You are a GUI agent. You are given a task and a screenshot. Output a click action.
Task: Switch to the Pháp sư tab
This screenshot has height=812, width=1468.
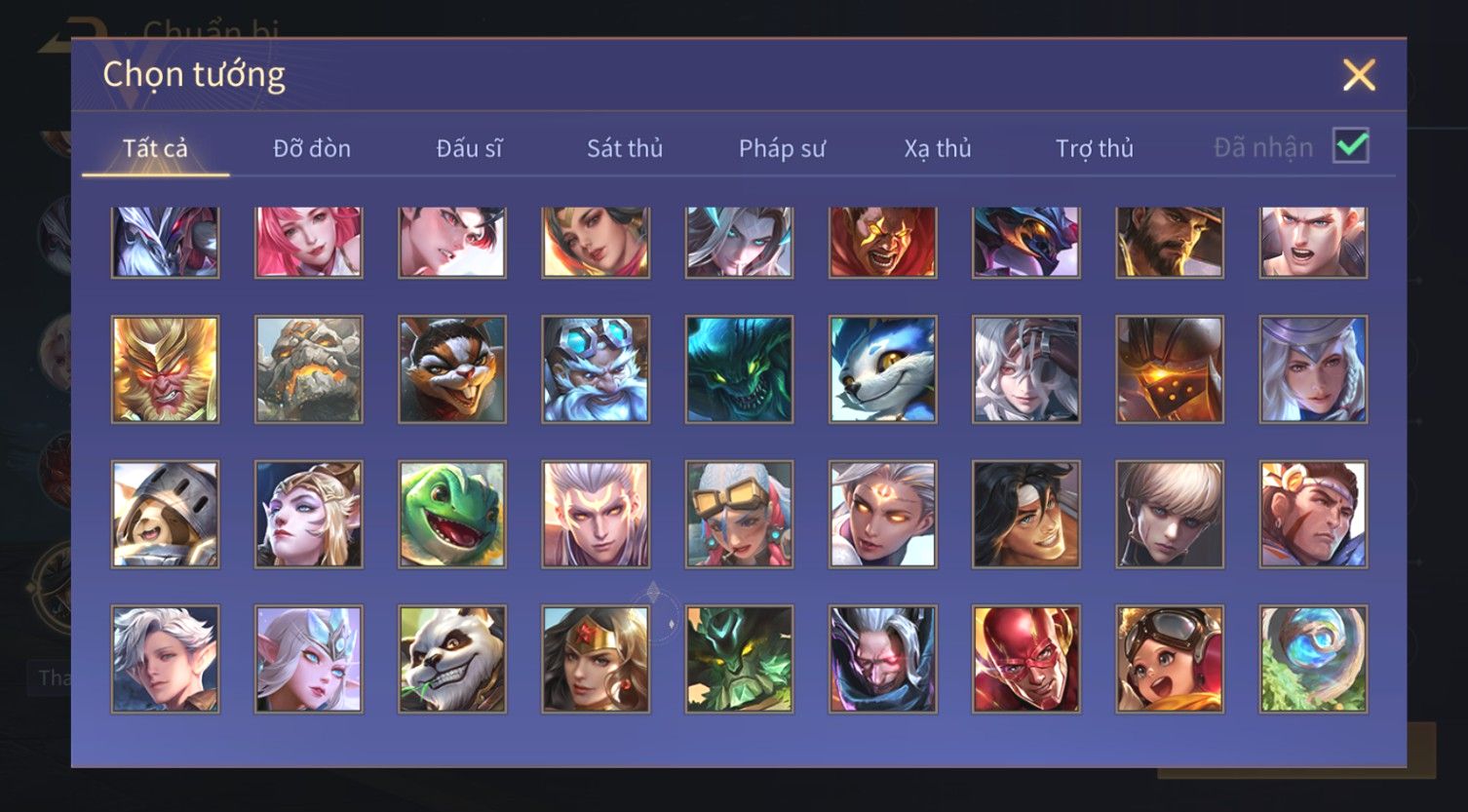782,148
